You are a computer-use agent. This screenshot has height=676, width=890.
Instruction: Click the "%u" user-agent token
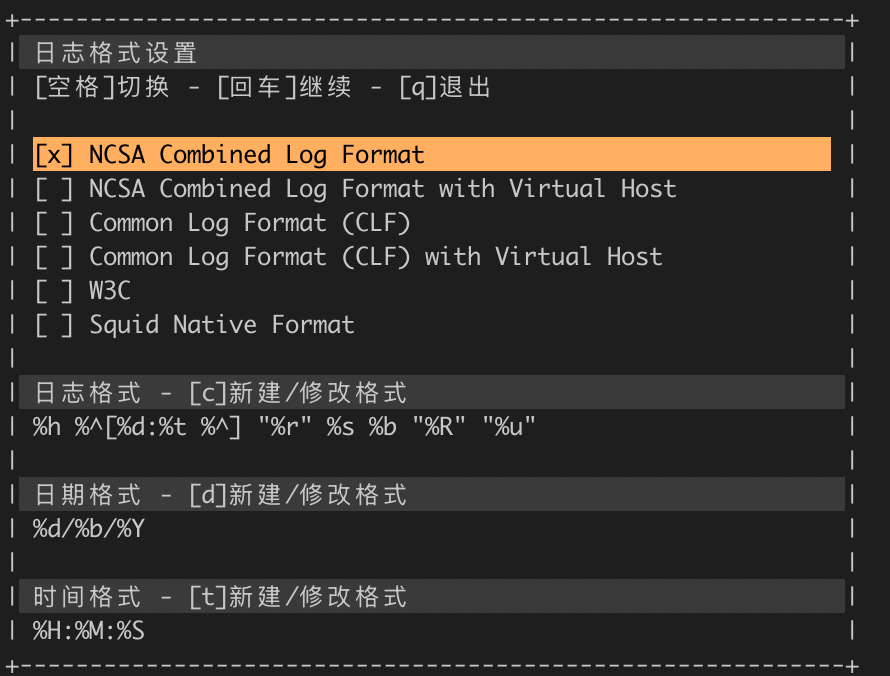point(509,427)
